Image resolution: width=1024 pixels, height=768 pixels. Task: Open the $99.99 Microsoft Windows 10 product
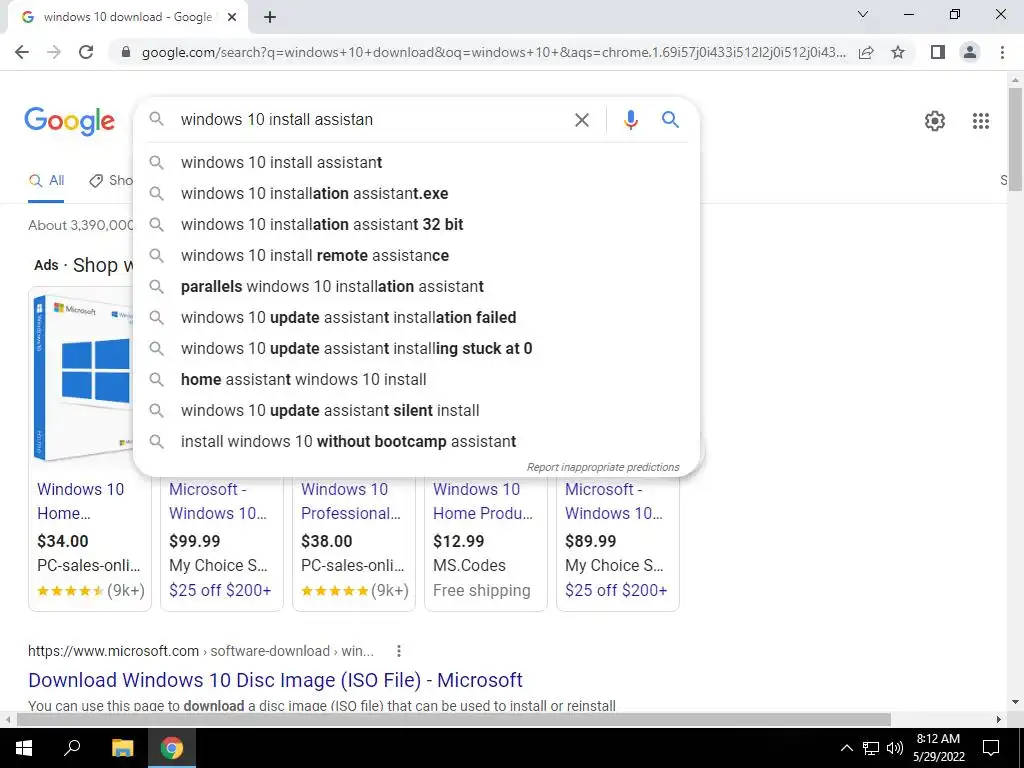click(x=217, y=501)
